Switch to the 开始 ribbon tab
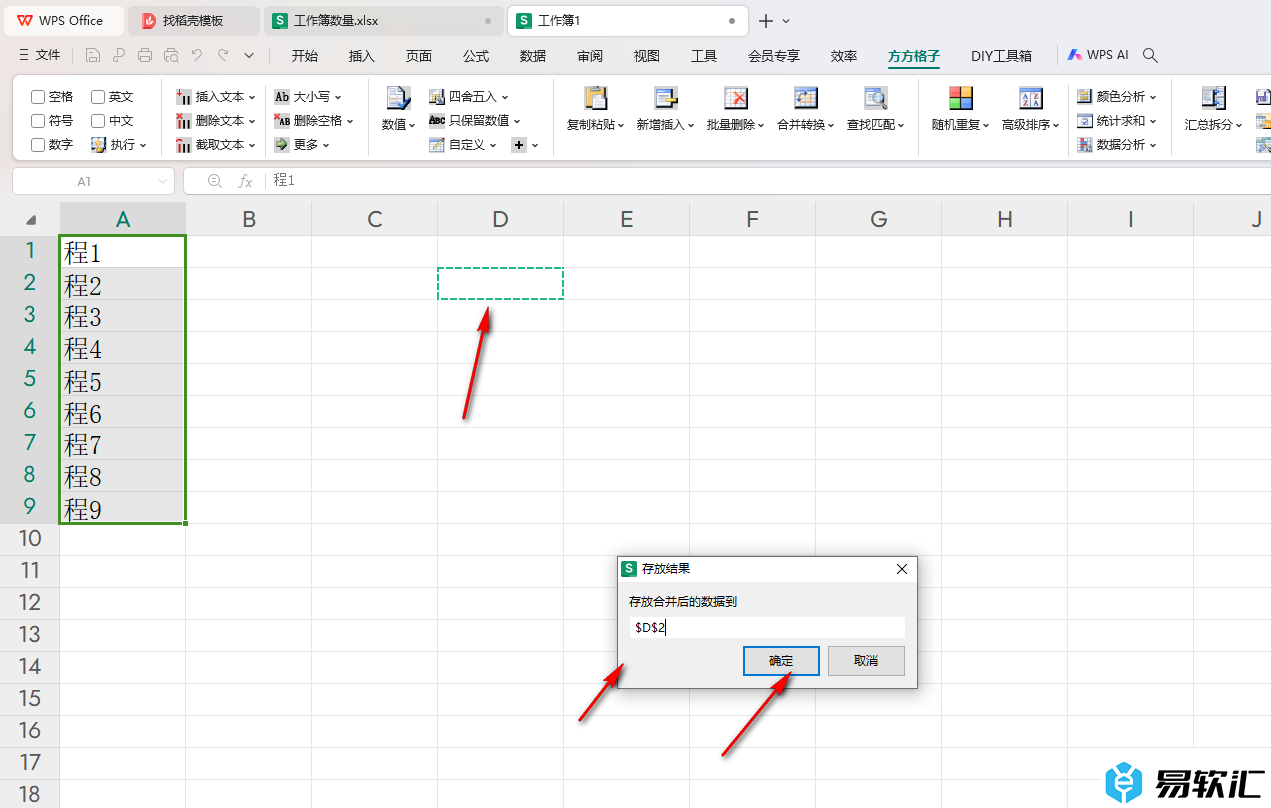This screenshot has height=808, width=1271. pos(305,56)
